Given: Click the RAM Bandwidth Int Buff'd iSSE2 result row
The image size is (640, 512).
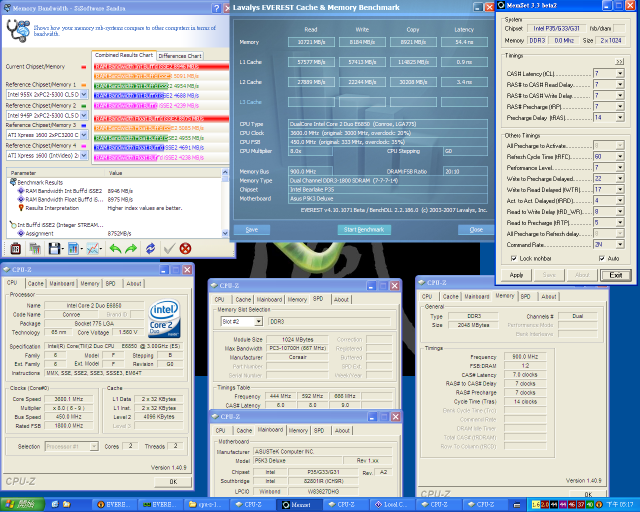Looking at the screenshot, I should tap(113, 191).
